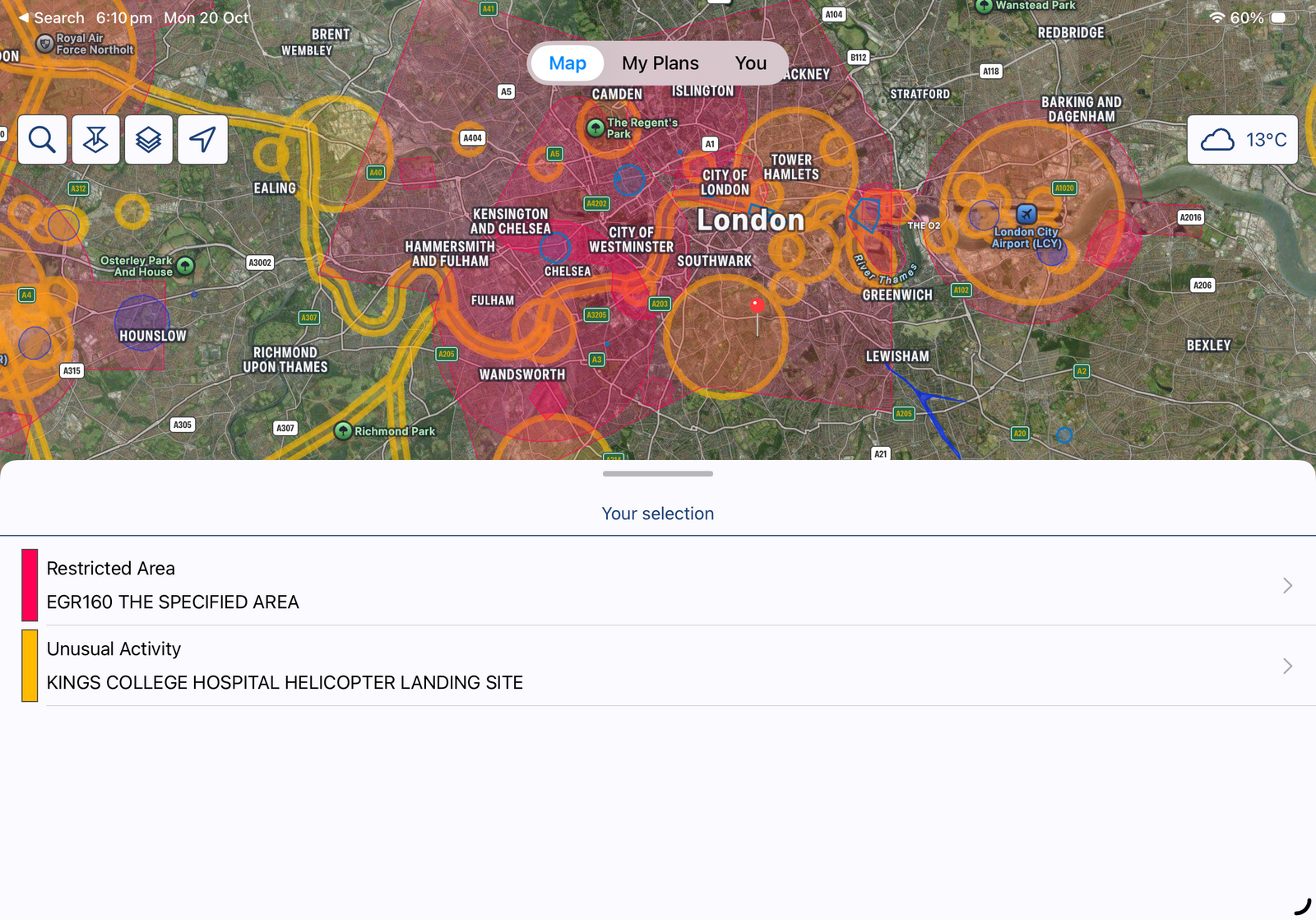Screen dimensions: 1316x920
Task: Open the map layers stack icon
Action: (x=149, y=140)
